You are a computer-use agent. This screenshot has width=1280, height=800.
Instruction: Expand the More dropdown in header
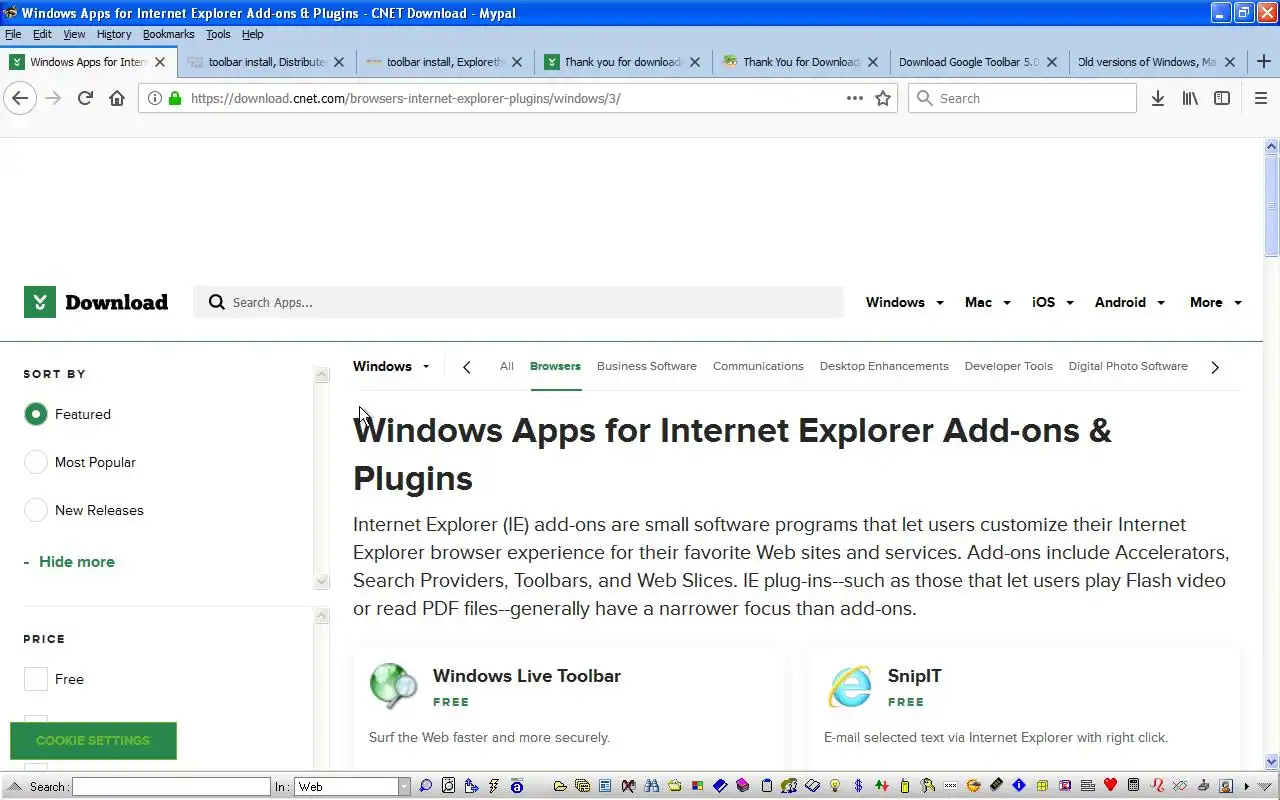coord(1216,302)
